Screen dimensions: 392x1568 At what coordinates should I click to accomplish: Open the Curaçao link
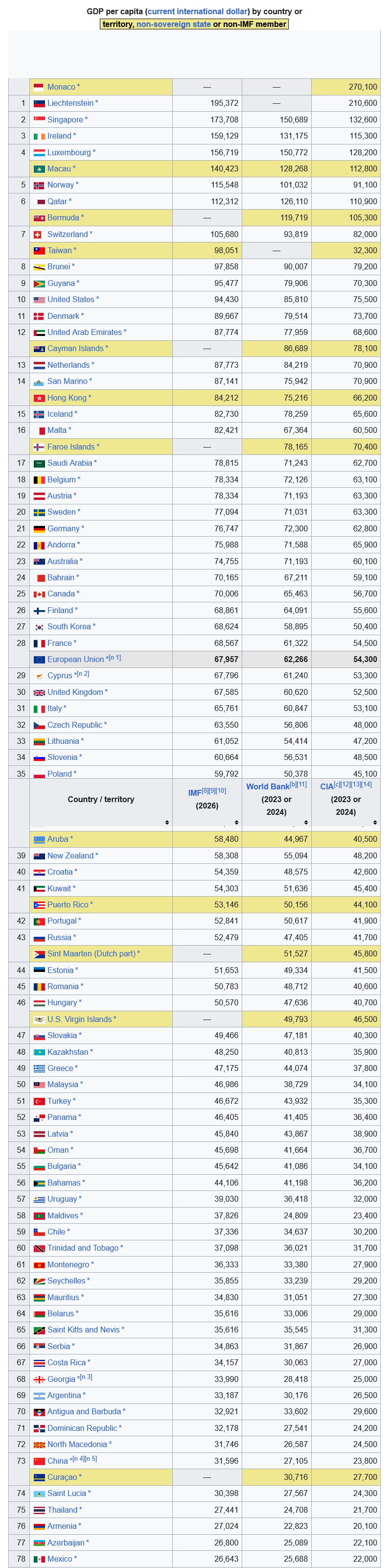pos(62,1477)
